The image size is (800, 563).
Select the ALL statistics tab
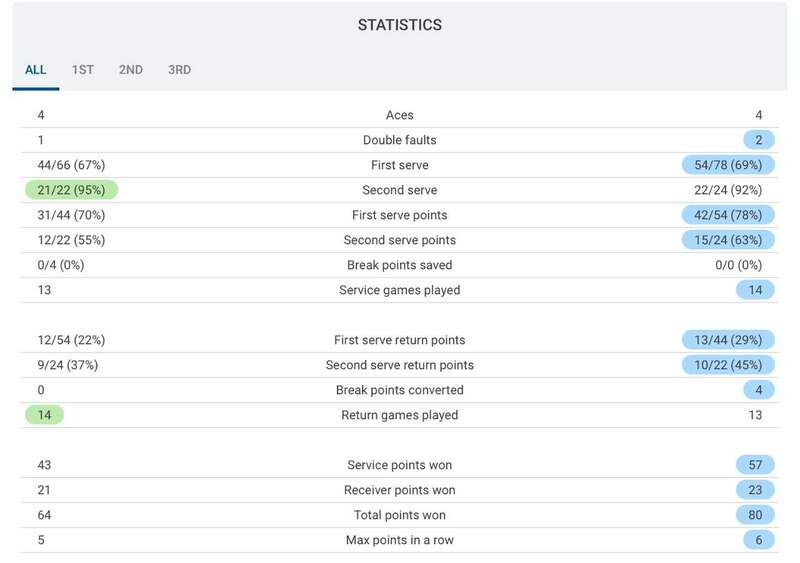coord(36,70)
